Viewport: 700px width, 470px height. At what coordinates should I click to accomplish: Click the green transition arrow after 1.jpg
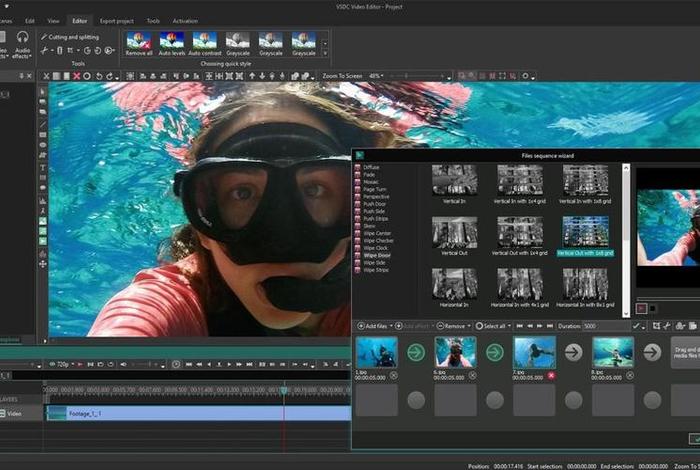pos(416,352)
